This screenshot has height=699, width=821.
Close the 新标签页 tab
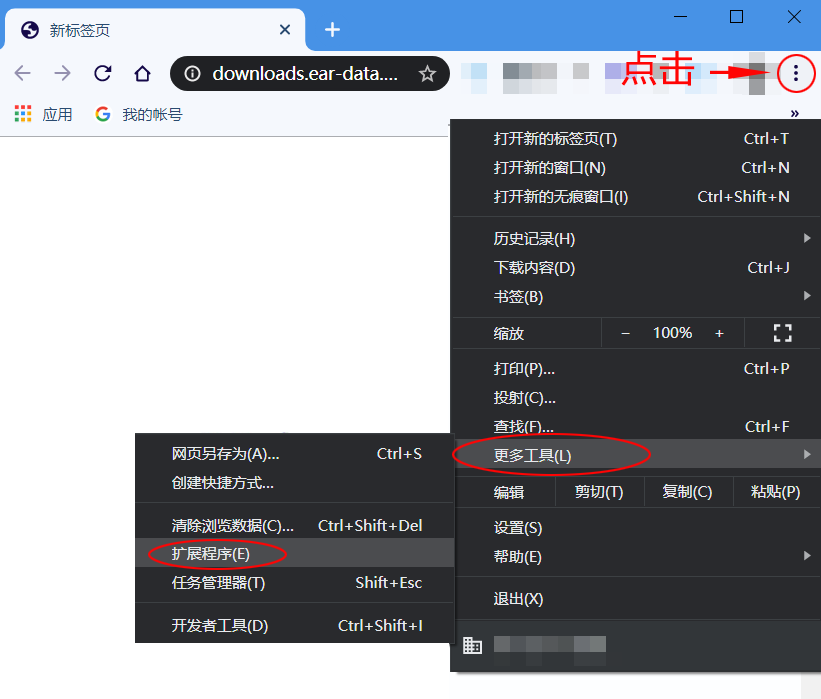click(285, 29)
